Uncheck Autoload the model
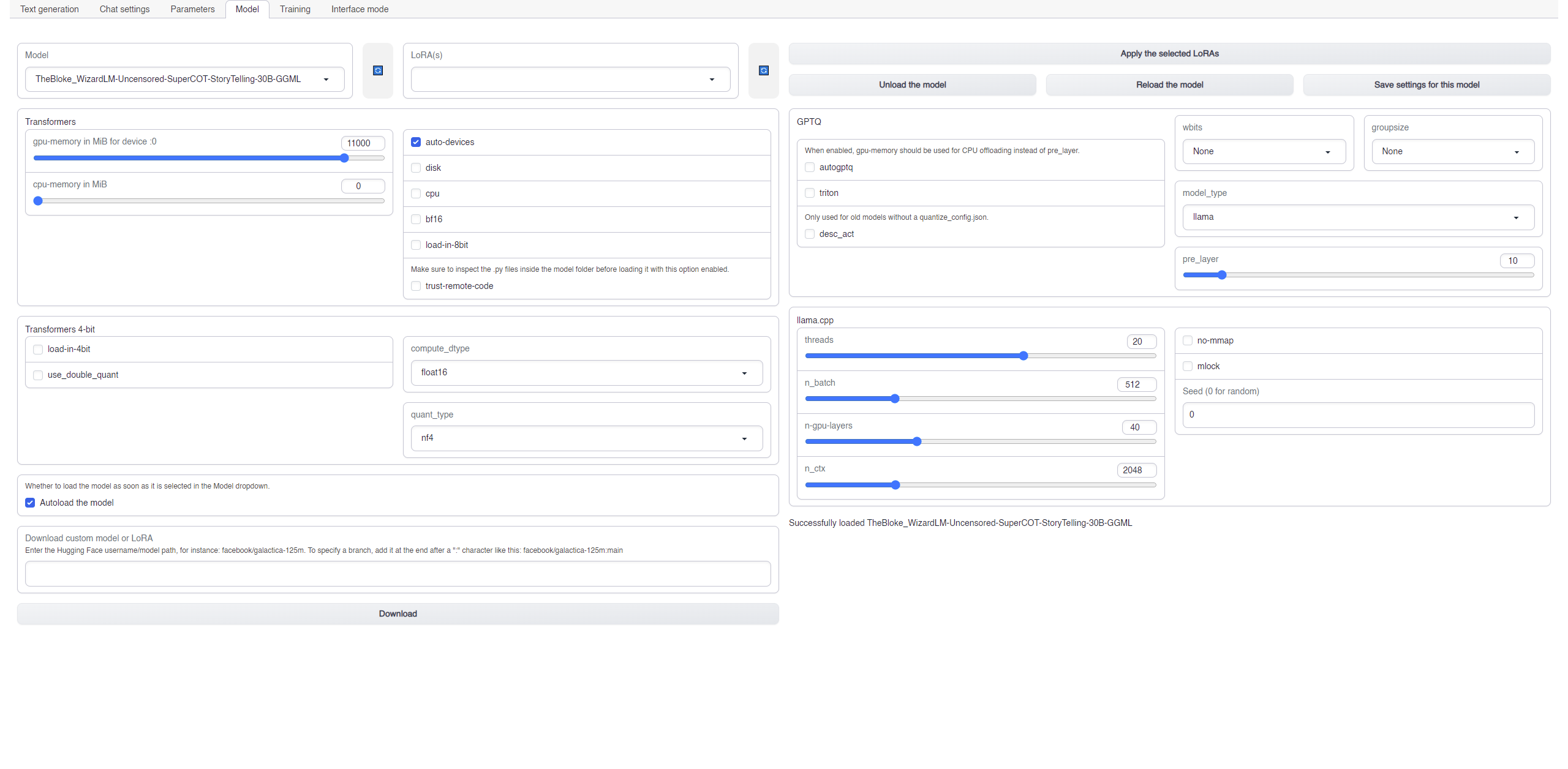This screenshot has width=1568, height=769. pyautogui.click(x=29, y=502)
